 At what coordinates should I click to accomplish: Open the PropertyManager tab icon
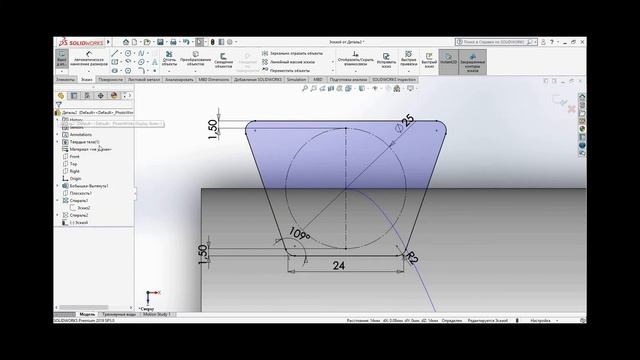pyautogui.click(x=74, y=96)
